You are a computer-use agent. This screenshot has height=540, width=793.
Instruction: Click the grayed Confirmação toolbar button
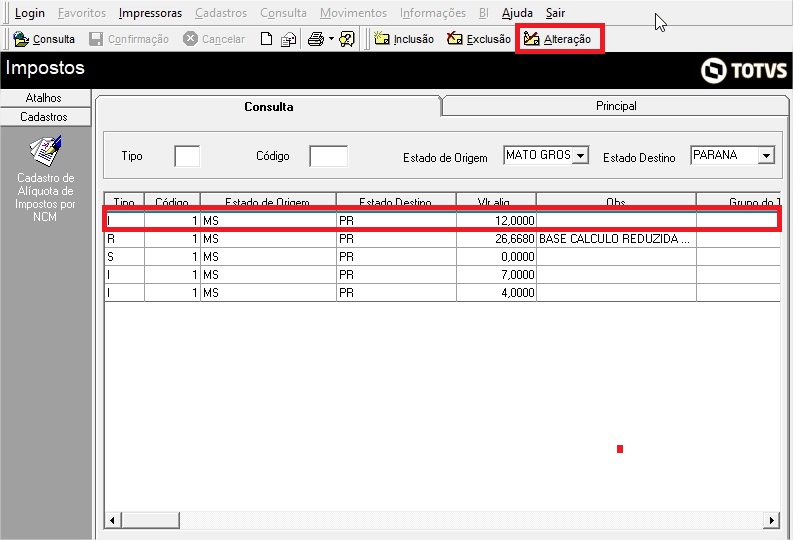click(x=128, y=39)
